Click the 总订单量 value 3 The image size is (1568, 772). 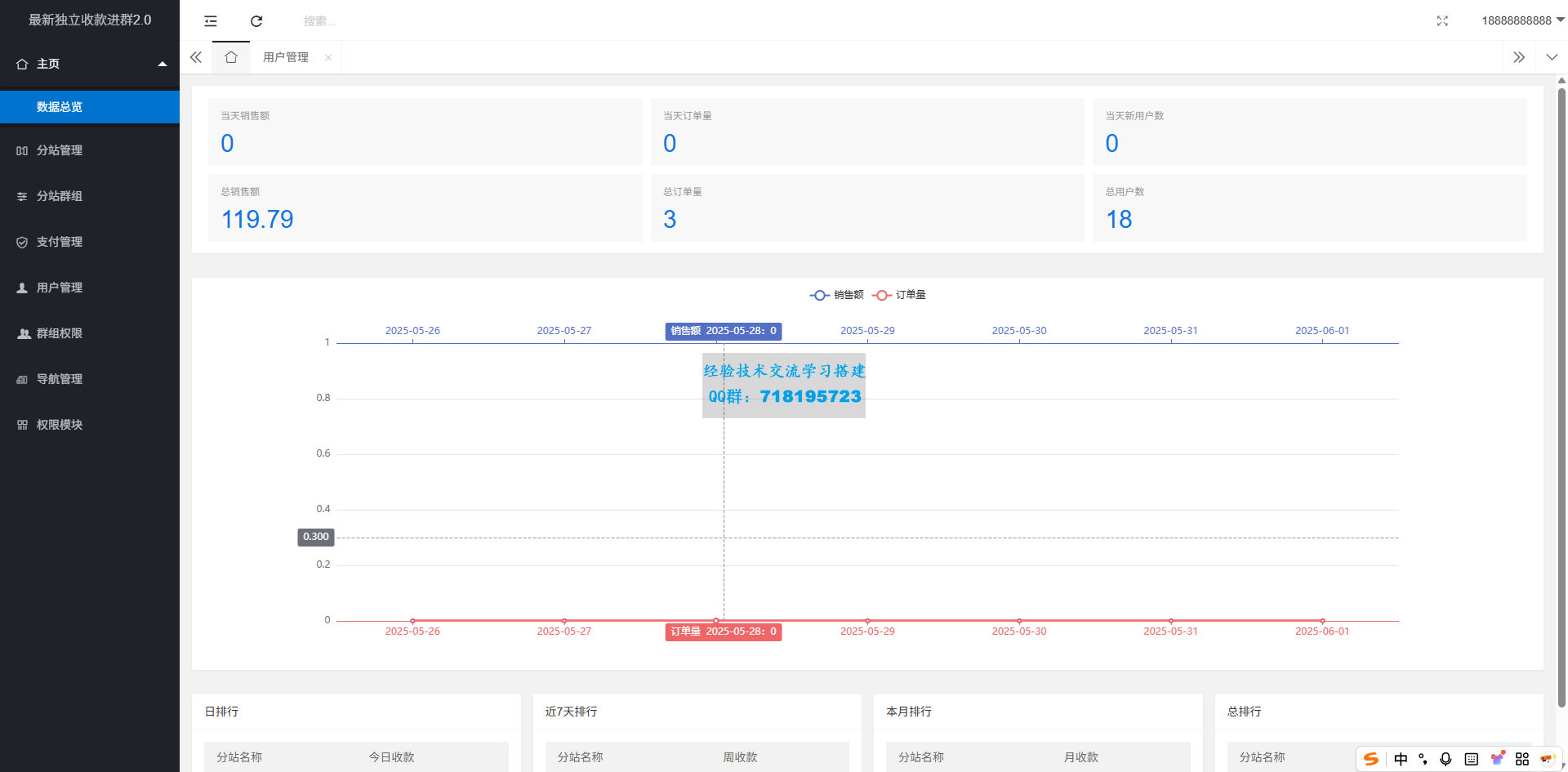click(670, 219)
